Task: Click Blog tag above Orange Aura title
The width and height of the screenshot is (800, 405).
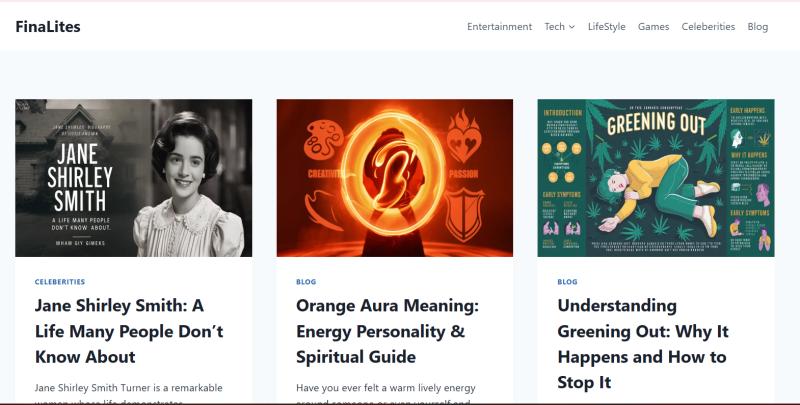Action: tap(306, 282)
